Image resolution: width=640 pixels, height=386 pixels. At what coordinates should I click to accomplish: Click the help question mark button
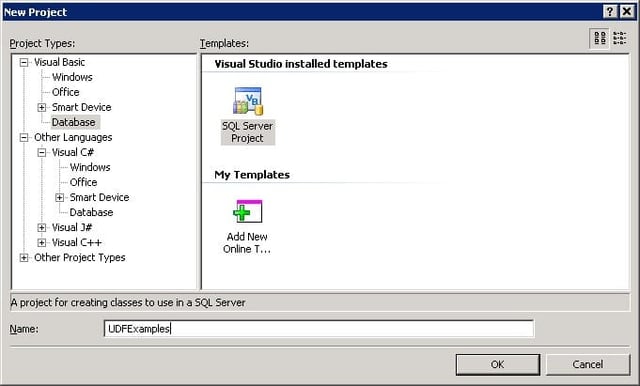tap(609, 11)
